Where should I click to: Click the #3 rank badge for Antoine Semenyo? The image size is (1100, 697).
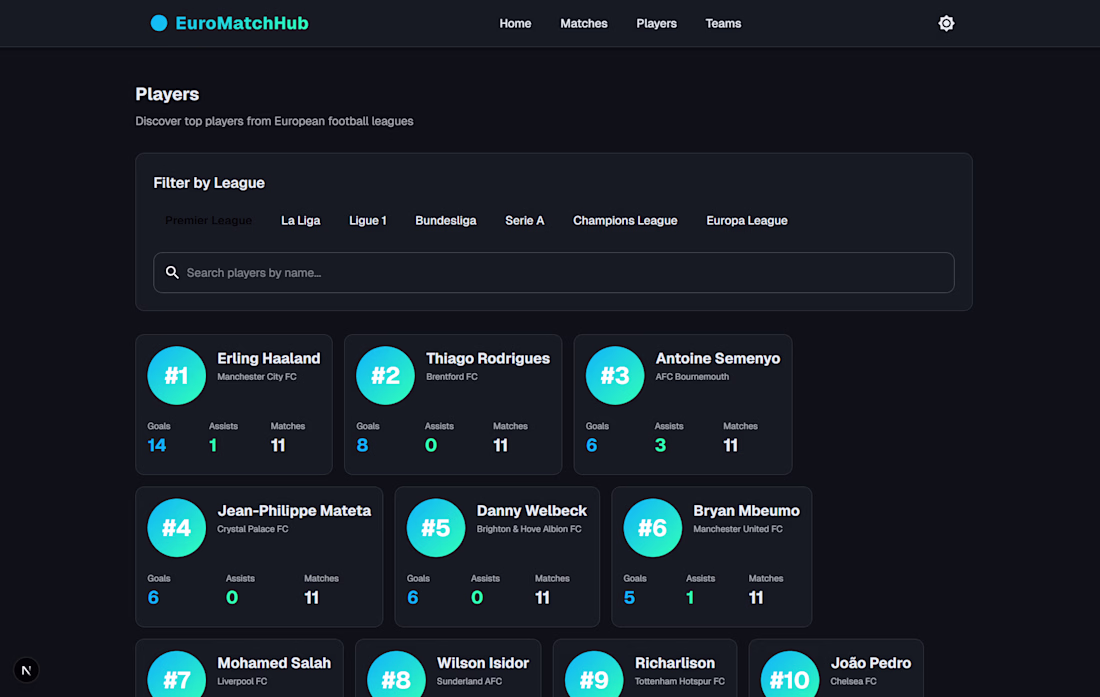(x=615, y=376)
